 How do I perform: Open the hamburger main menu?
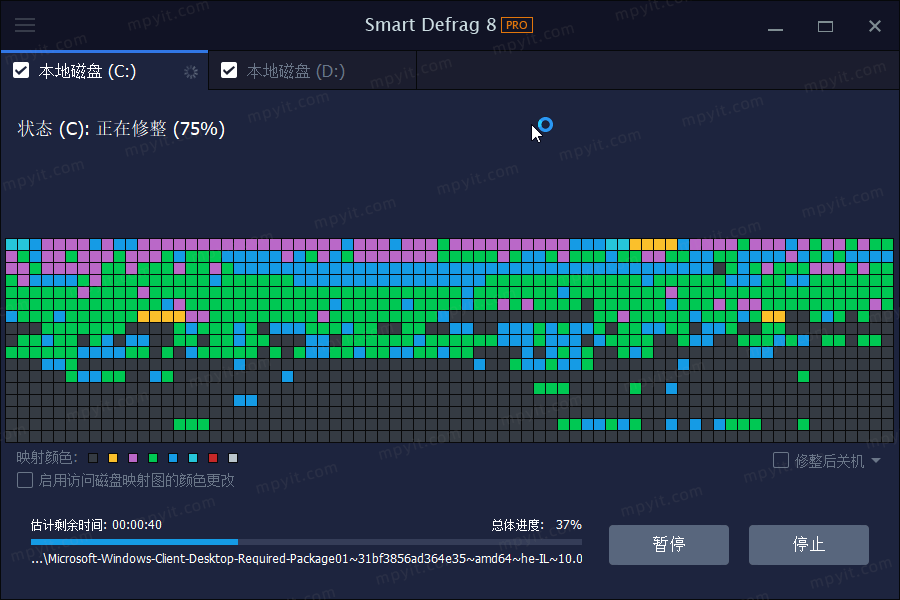pyautogui.click(x=25, y=25)
